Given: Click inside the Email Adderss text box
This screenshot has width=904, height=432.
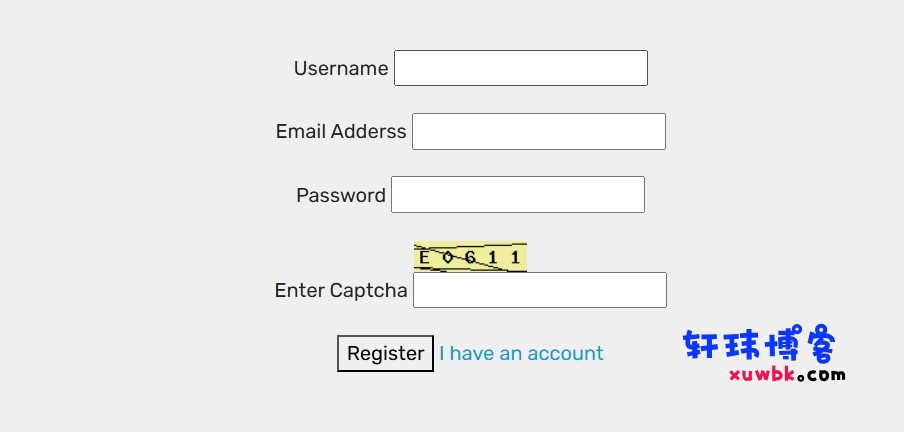Looking at the screenshot, I should pos(538,132).
